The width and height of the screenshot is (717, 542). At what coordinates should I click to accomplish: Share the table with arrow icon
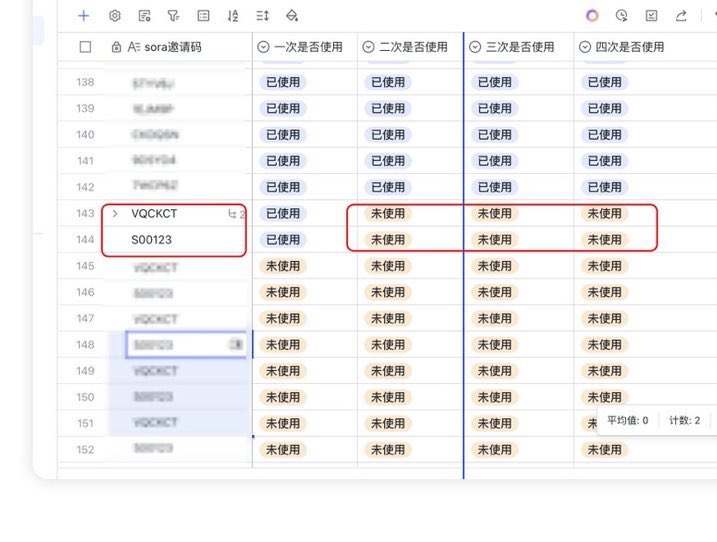[681, 16]
